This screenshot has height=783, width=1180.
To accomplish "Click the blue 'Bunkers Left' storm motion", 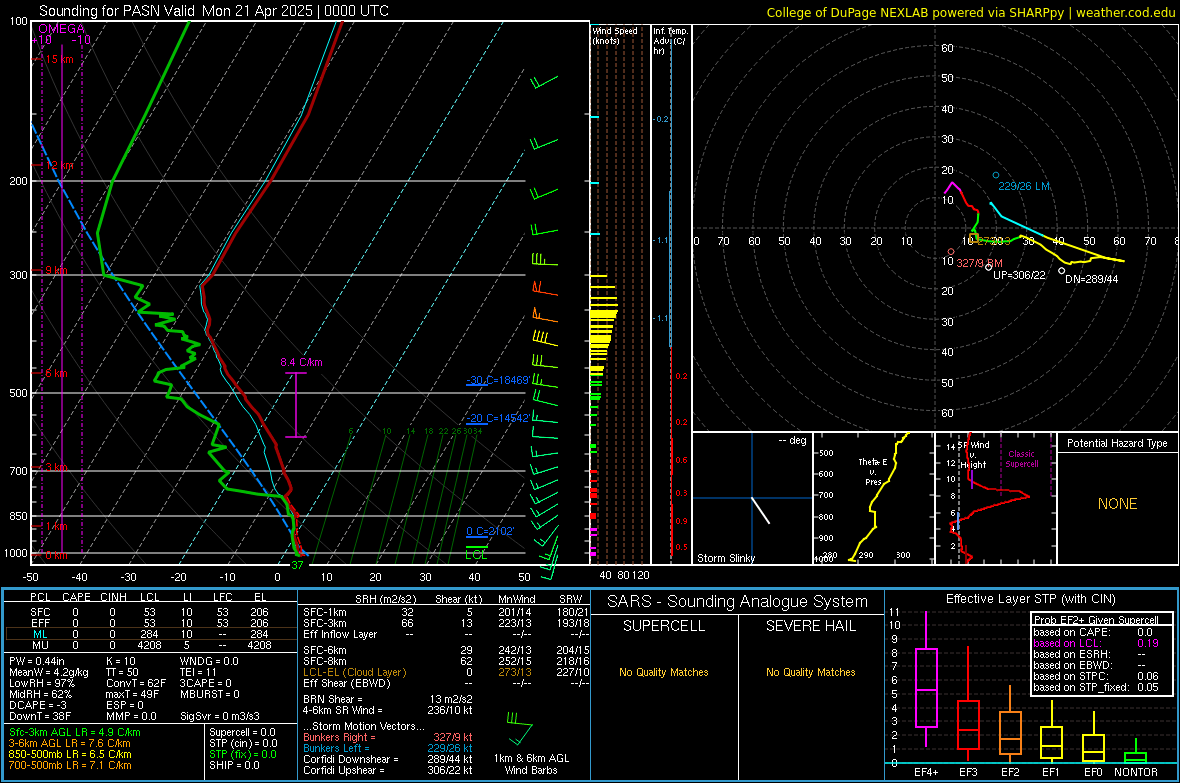I will (388, 748).
